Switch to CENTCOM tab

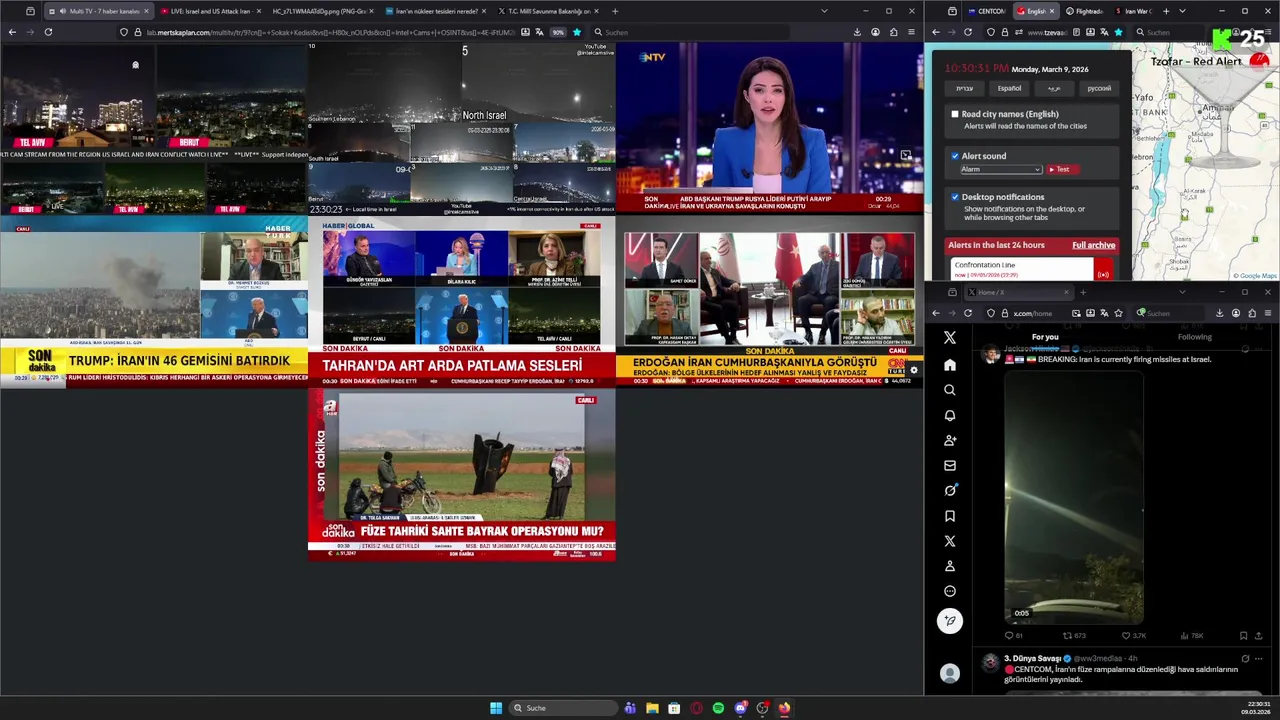pos(986,11)
